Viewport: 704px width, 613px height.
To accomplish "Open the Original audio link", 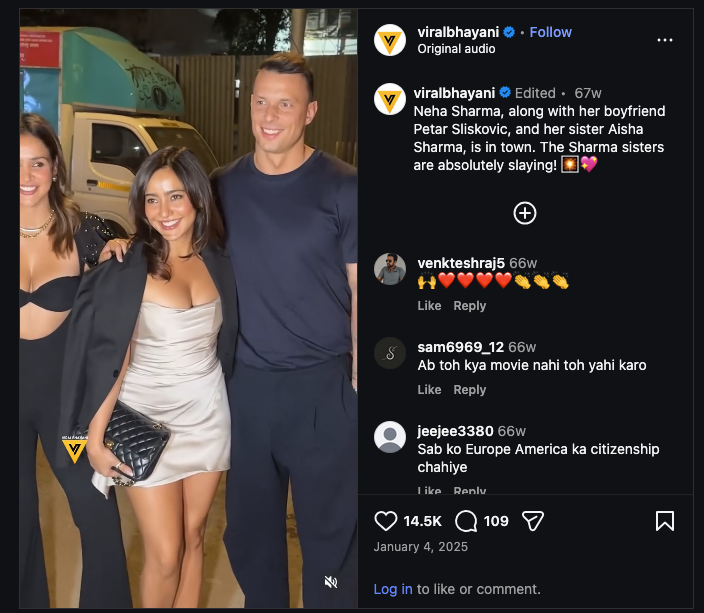I will 456,49.
